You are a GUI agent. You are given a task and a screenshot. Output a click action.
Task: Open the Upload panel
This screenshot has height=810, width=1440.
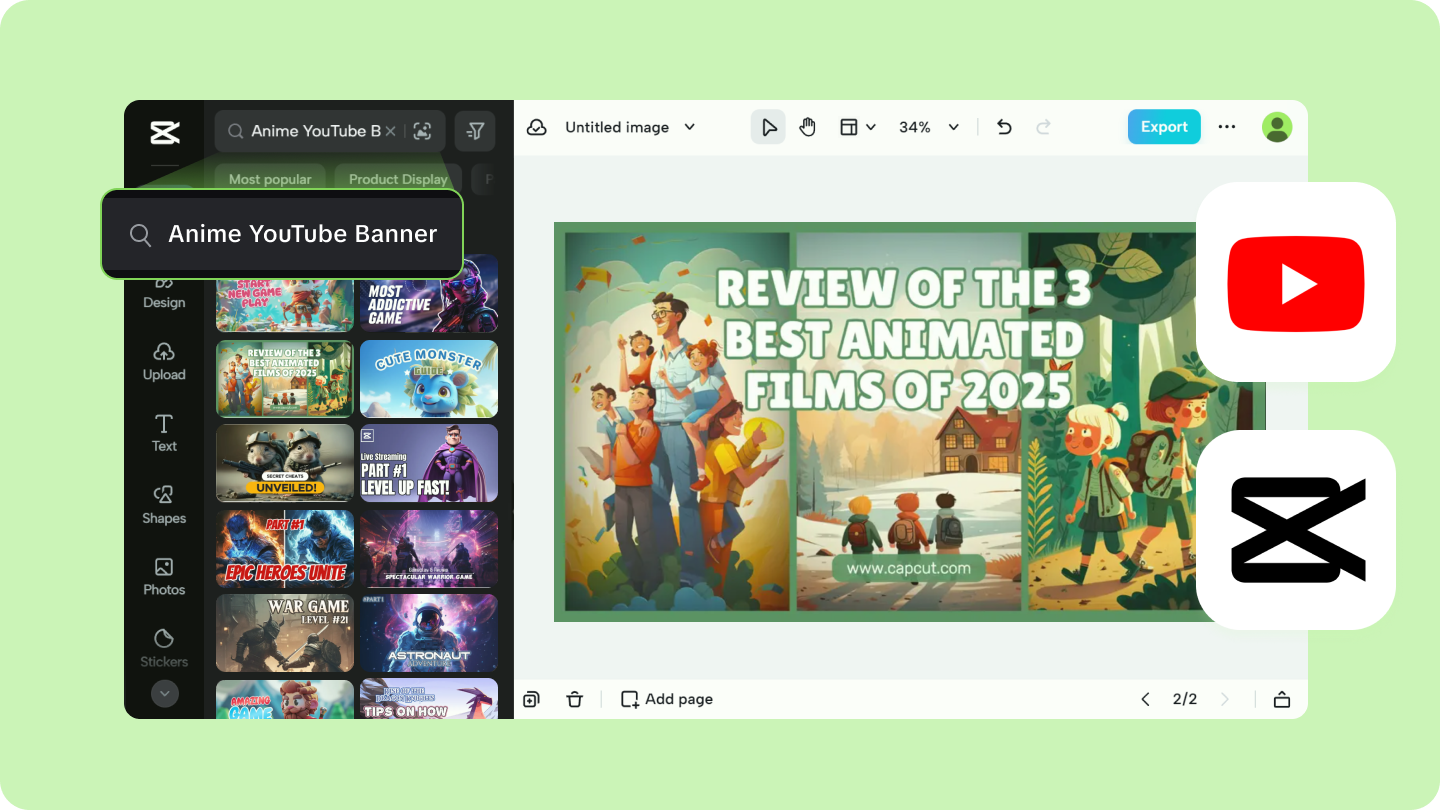164,362
